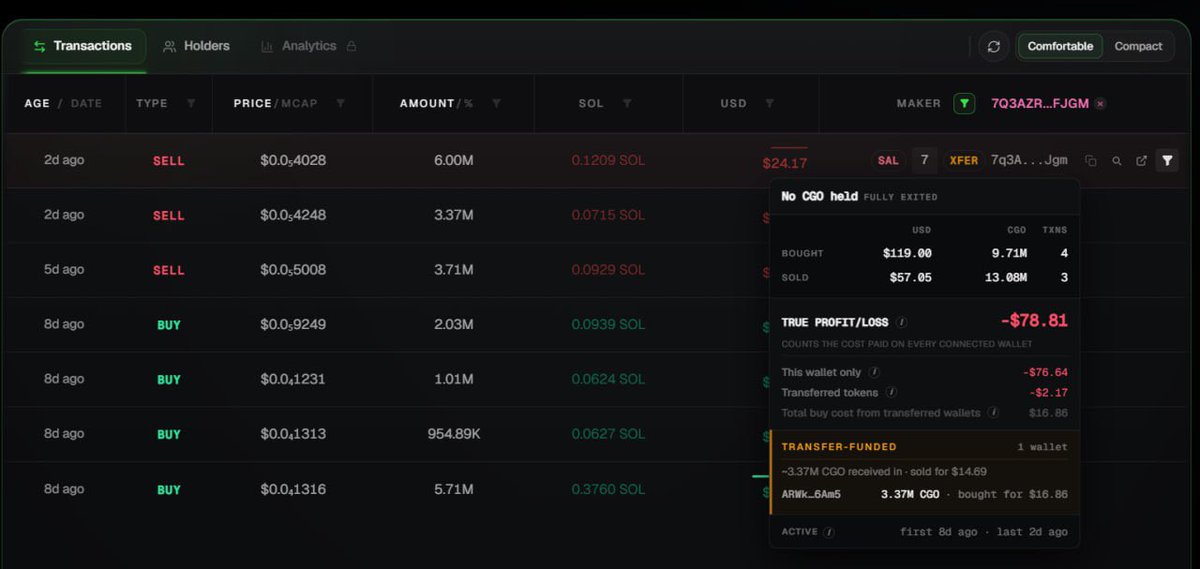Screen dimensions: 1200x569
Task: Click the $0.0₄1316 price cell
Action: 293,489
